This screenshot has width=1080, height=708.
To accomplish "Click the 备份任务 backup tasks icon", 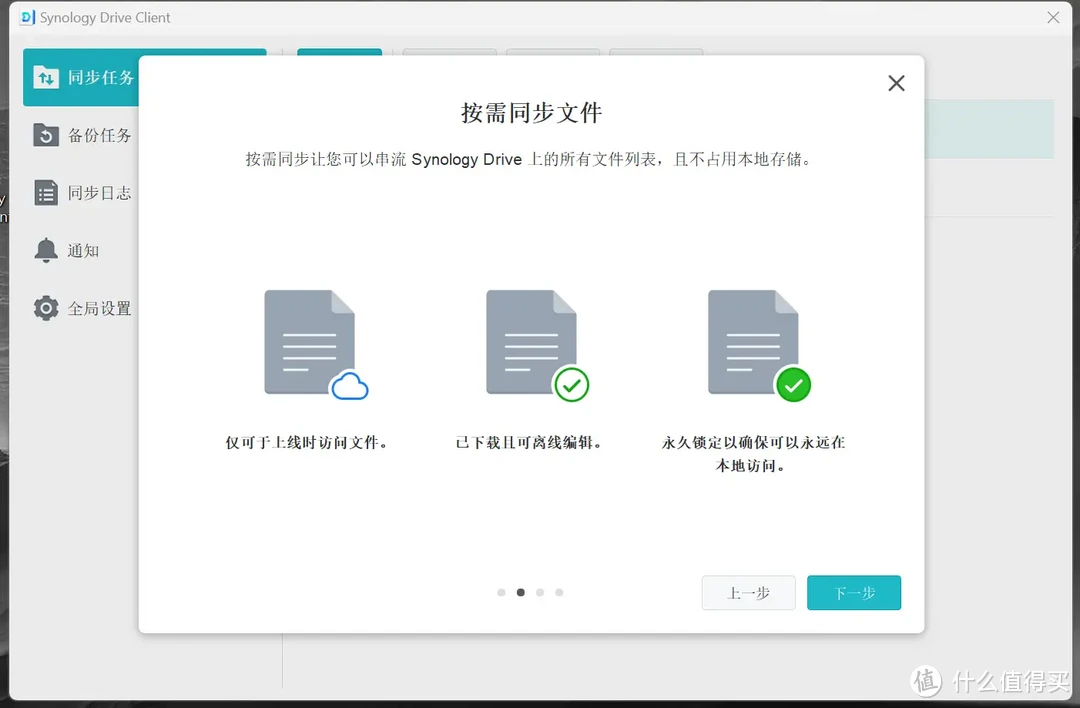I will [x=45, y=135].
